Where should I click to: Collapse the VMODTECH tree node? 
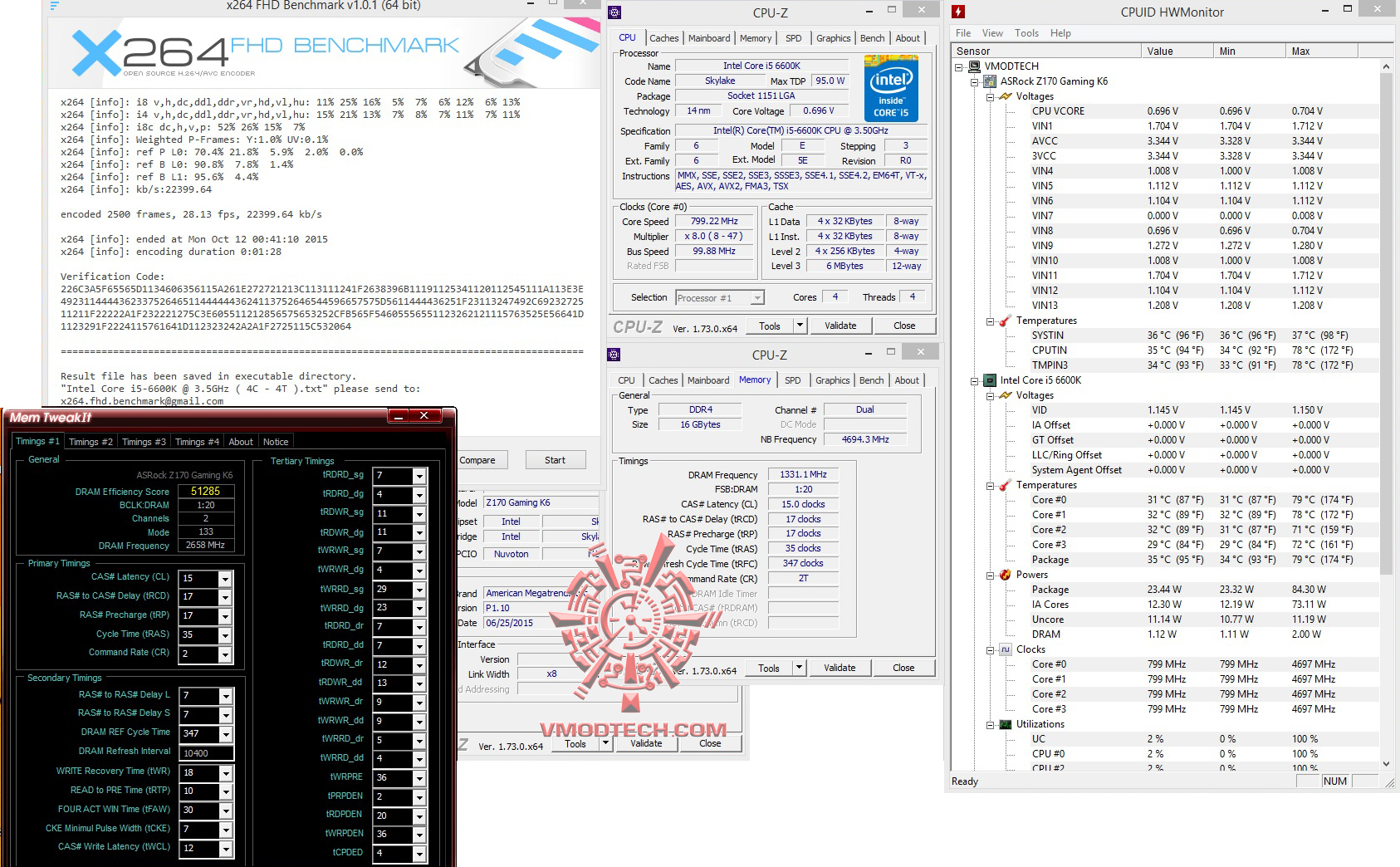point(959,66)
